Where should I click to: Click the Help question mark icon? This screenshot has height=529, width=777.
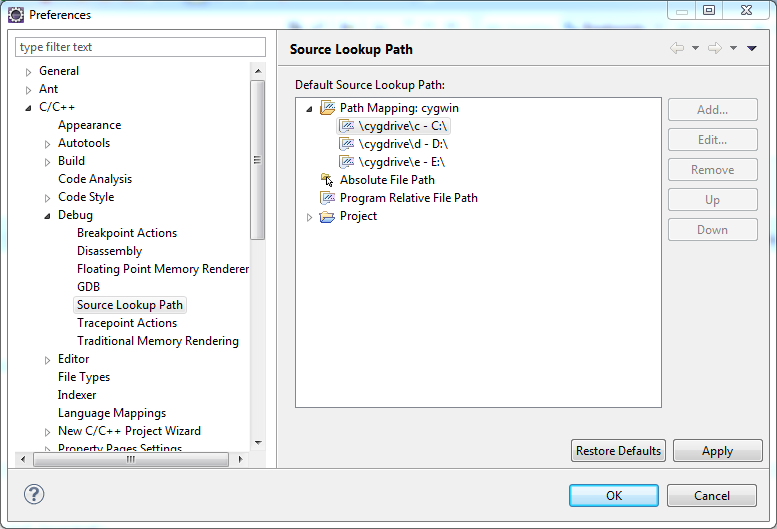pyautogui.click(x=34, y=494)
